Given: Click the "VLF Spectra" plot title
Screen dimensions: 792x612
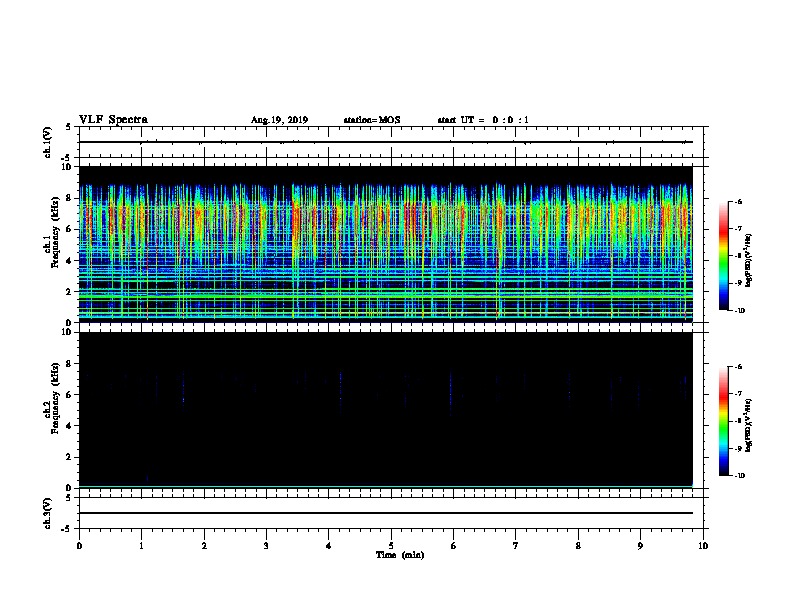Looking at the screenshot, I should point(113,120).
